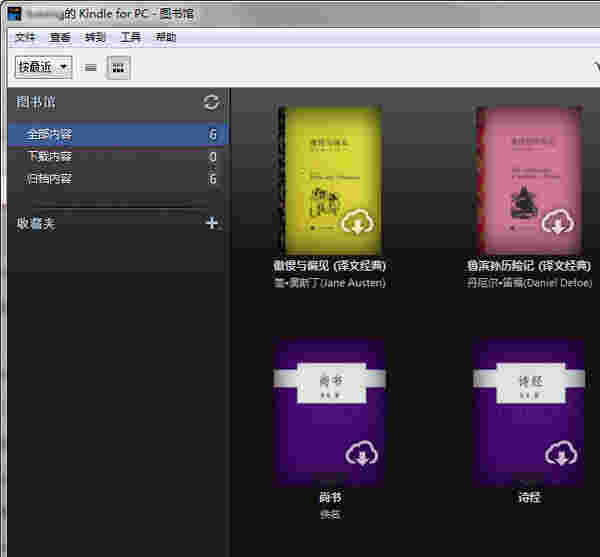
Task: Select 下载内容 in library sidebar
Action: [x=50, y=157]
